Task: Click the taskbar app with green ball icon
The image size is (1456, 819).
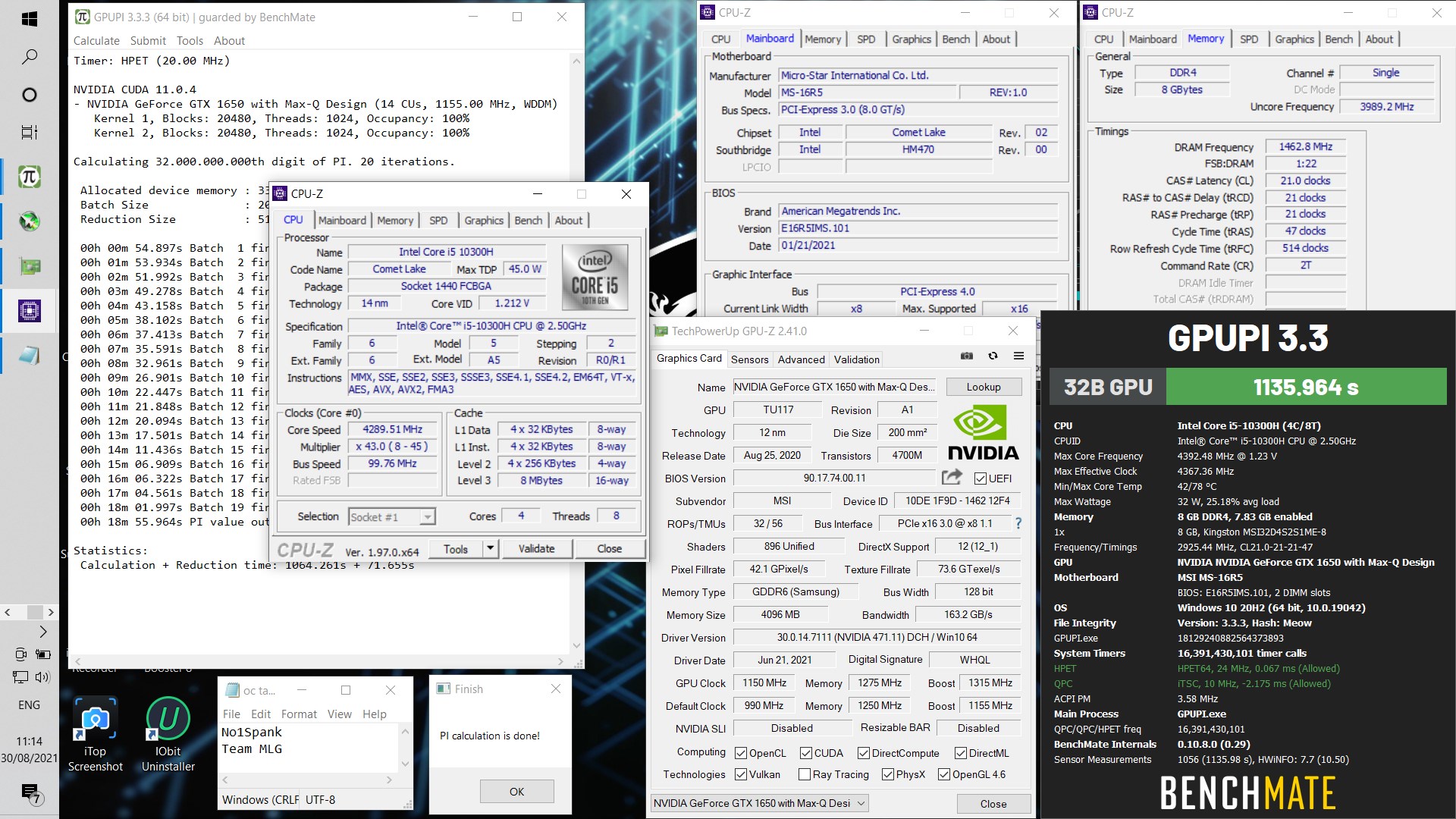Action: pyautogui.click(x=30, y=221)
